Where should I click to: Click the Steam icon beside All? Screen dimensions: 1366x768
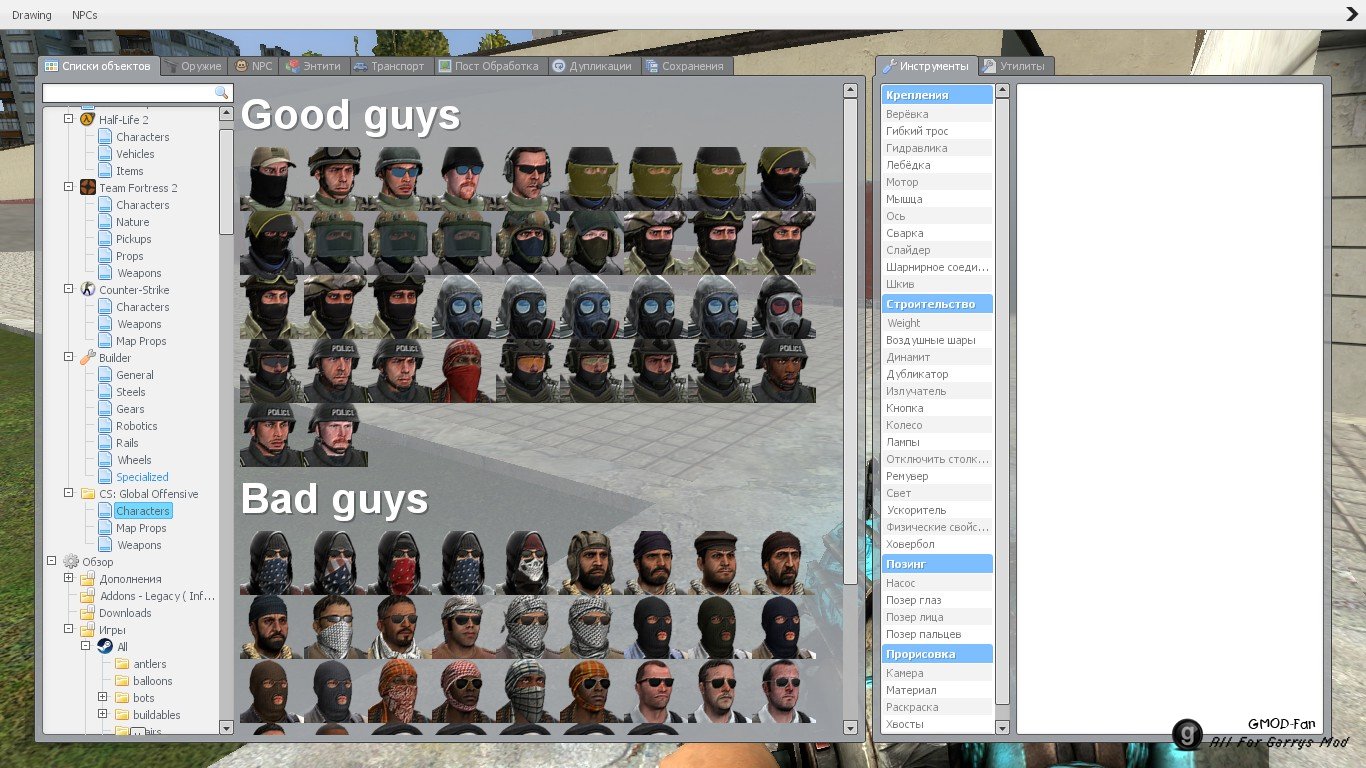105,647
